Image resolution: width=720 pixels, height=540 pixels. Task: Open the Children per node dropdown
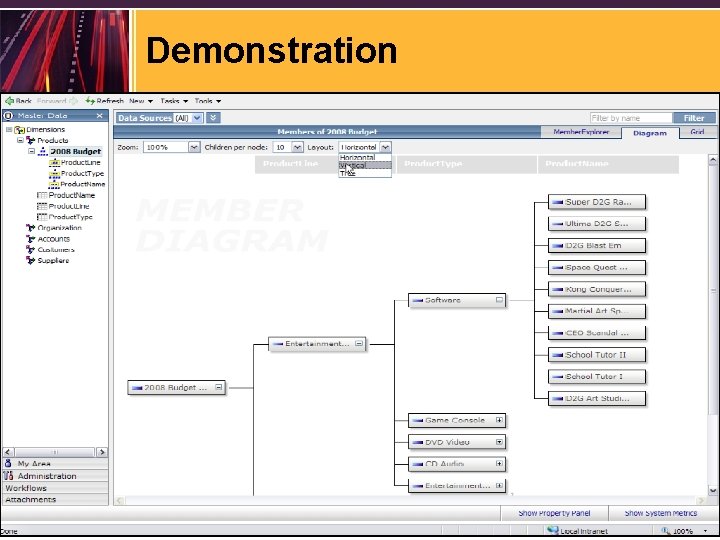(x=298, y=147)
